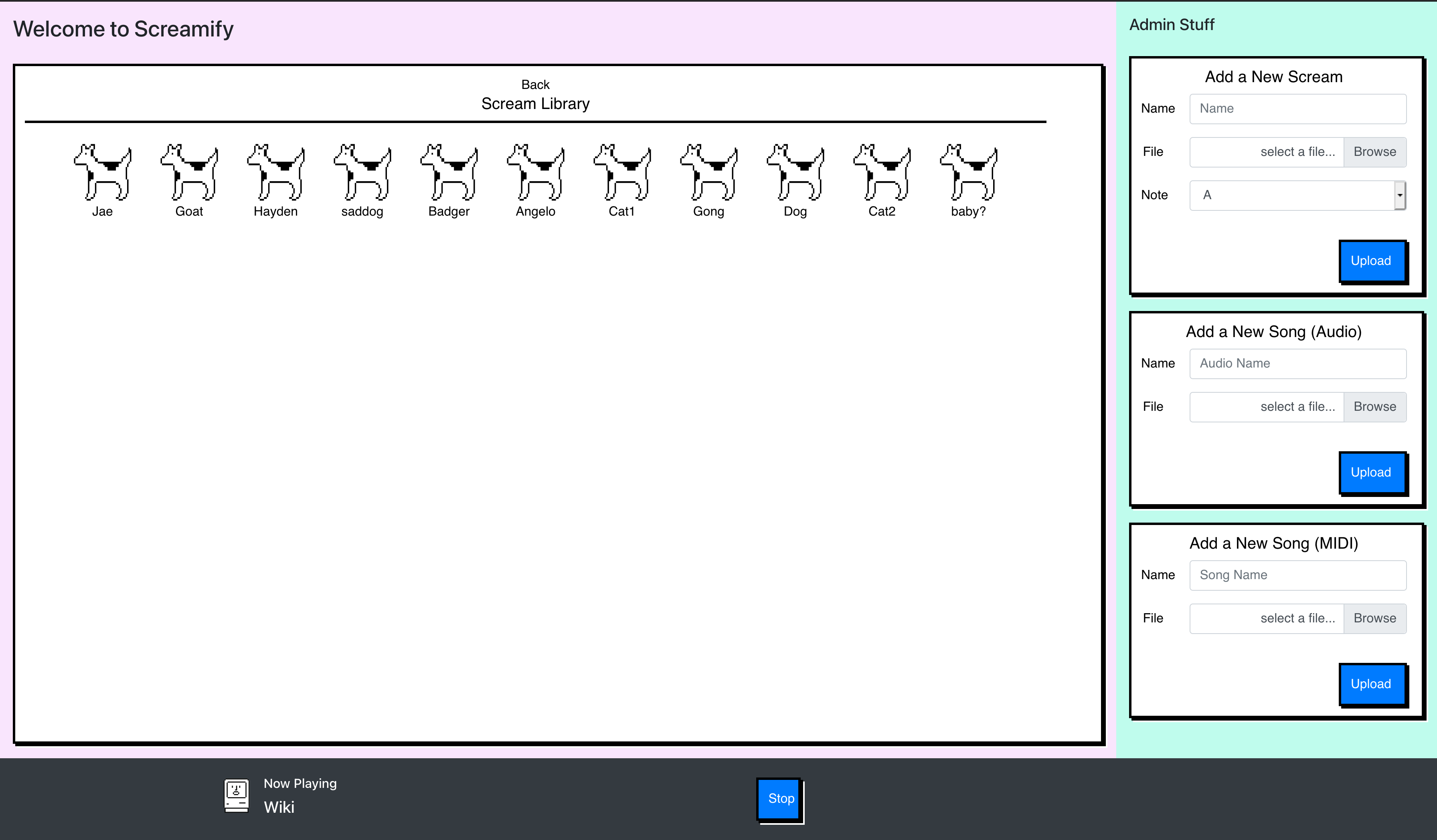1437x840 pixels.
Task: Trigger the Badger scream icon
Action: 449,172
